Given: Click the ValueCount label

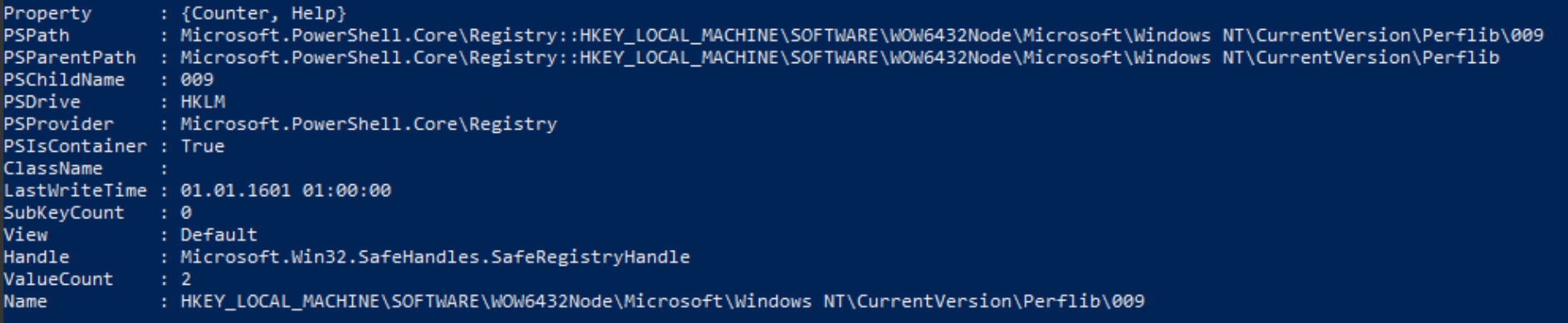Looking at the screenshot, I should pos(58,279).
